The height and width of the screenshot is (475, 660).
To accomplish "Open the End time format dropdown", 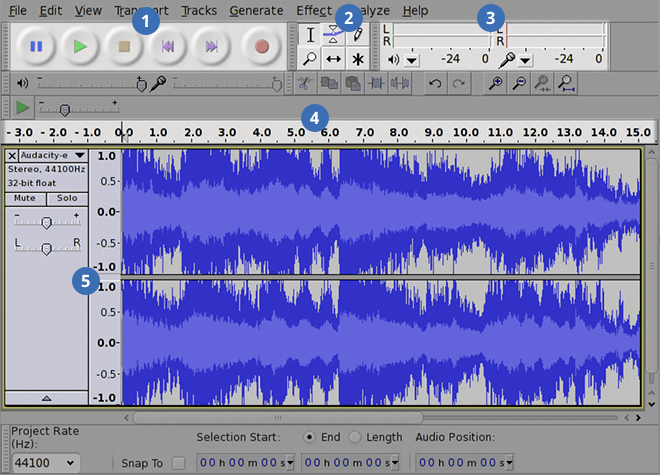I will 395,463.
